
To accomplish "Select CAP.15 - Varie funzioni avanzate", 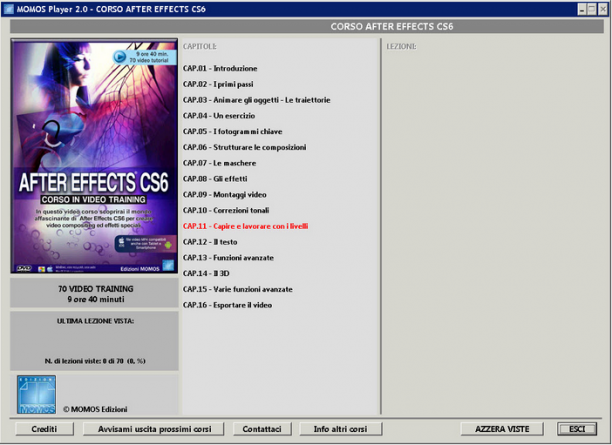I will pyautogui.click(x=238, y=289).
